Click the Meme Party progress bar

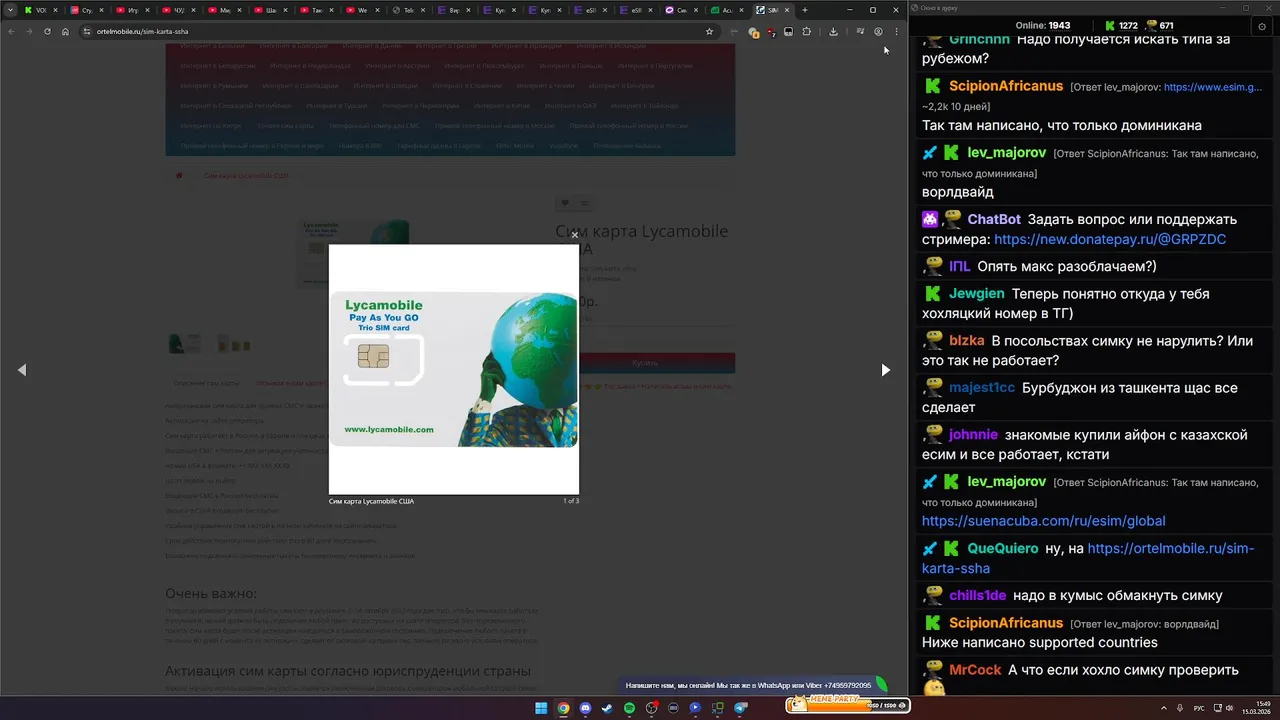[x=848, y=705]
